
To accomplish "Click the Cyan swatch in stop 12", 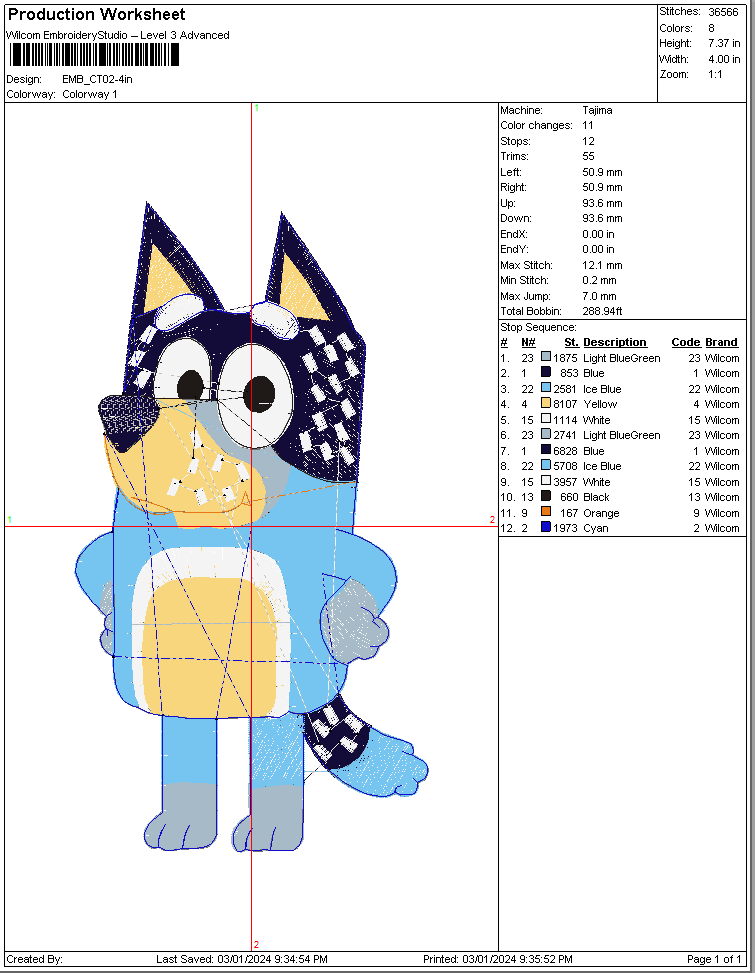I will click(x=546, y=527).
